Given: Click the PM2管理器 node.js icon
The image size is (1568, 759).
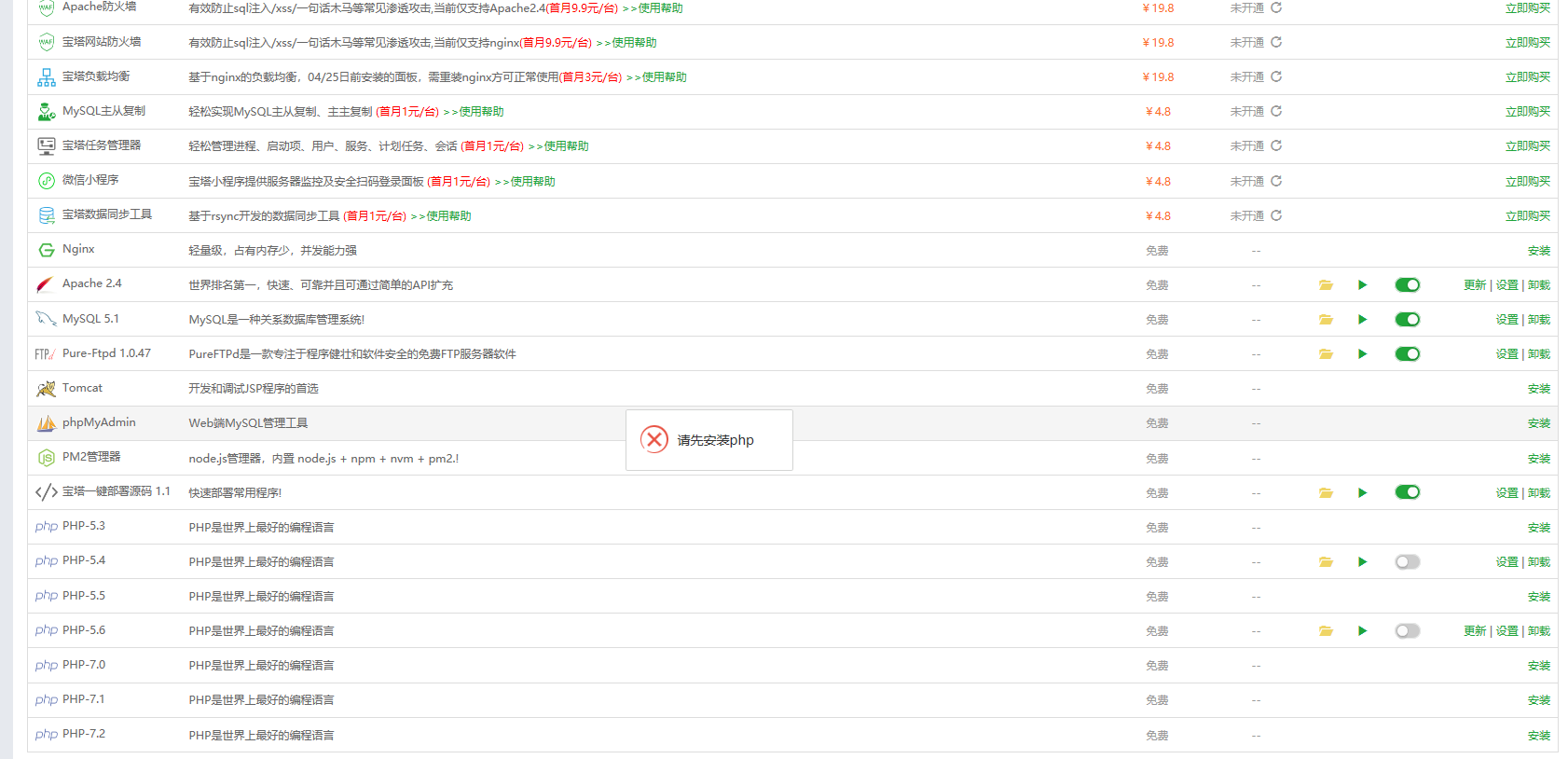Looking at the screenshot, I should pos(47,458).
